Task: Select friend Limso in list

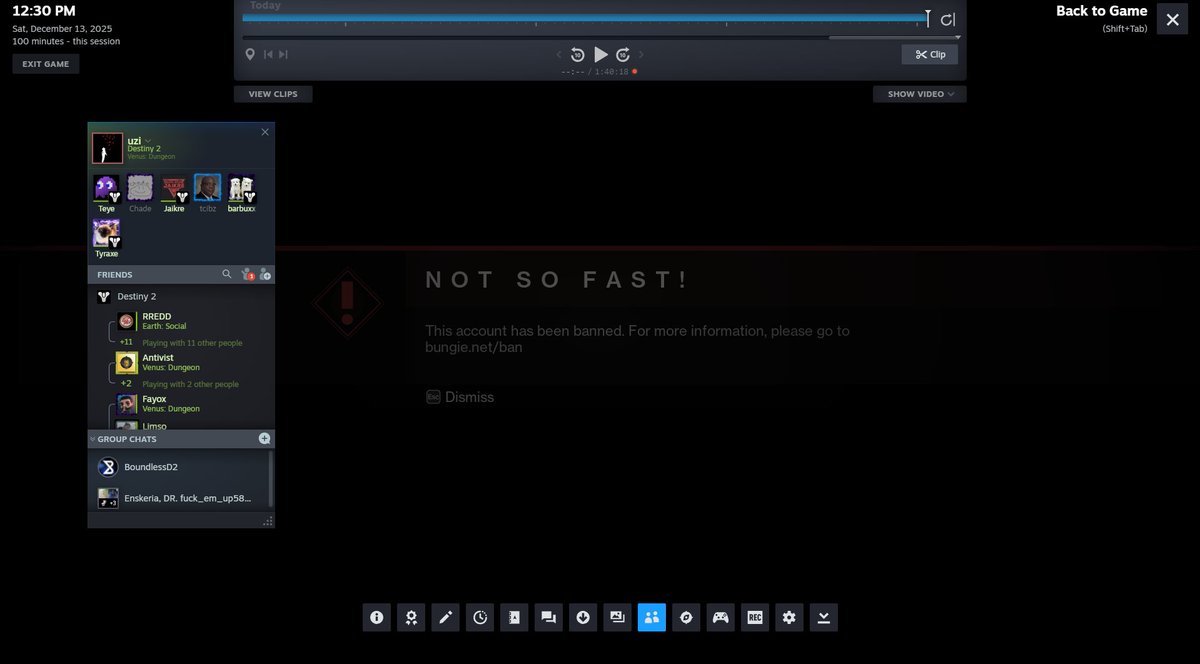Action: (x=180, y=425)
